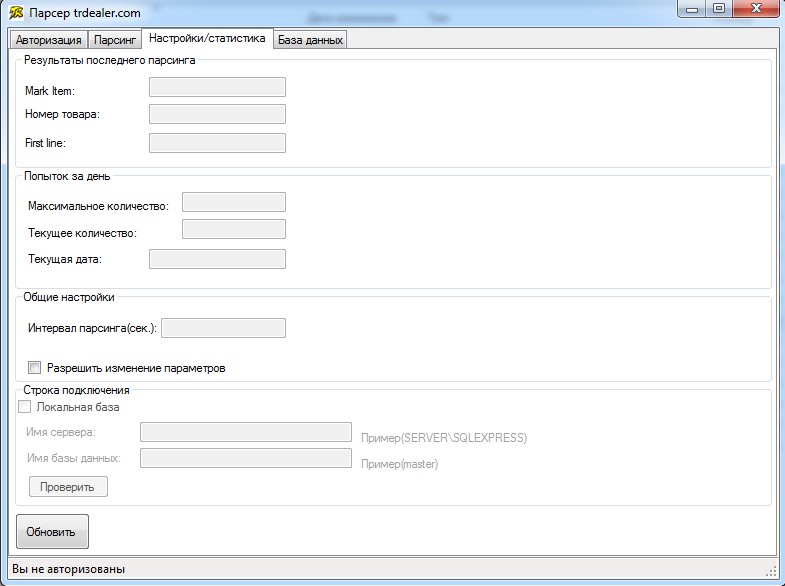Click the First line: label

coord(46,143)
